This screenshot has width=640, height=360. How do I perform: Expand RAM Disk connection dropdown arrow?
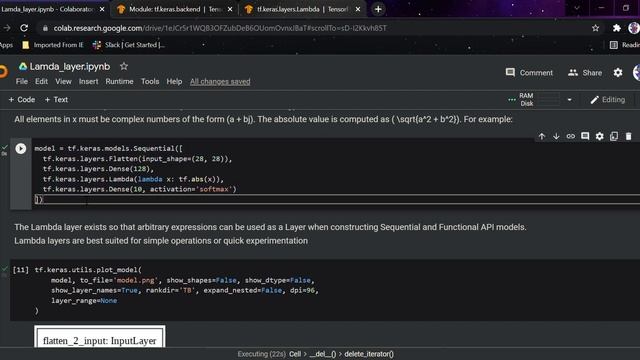coord(569,100)
